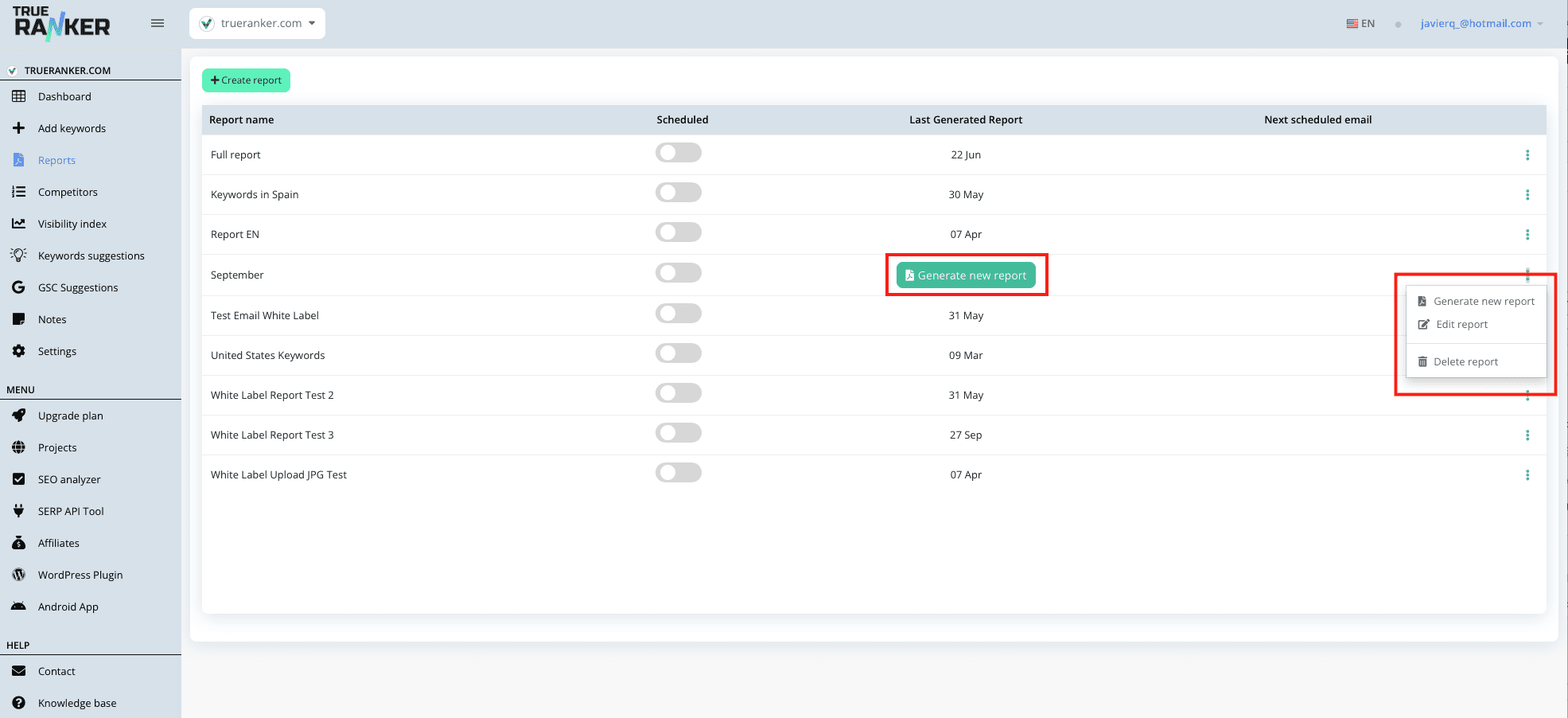The width and height of the screenshot is (1568, 718).
Task: Toggle scheduling for United States Keywords
Action: click(x=679, y=353)
